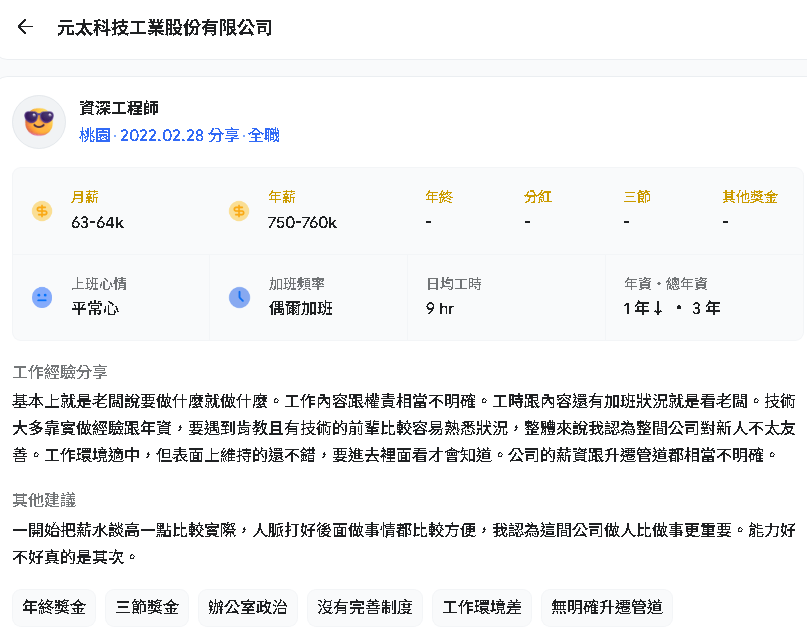Image resolution: width=807 pixels, height=629 pixels.
Task: Click the 日均工時 label
Action: coord(453,284)
